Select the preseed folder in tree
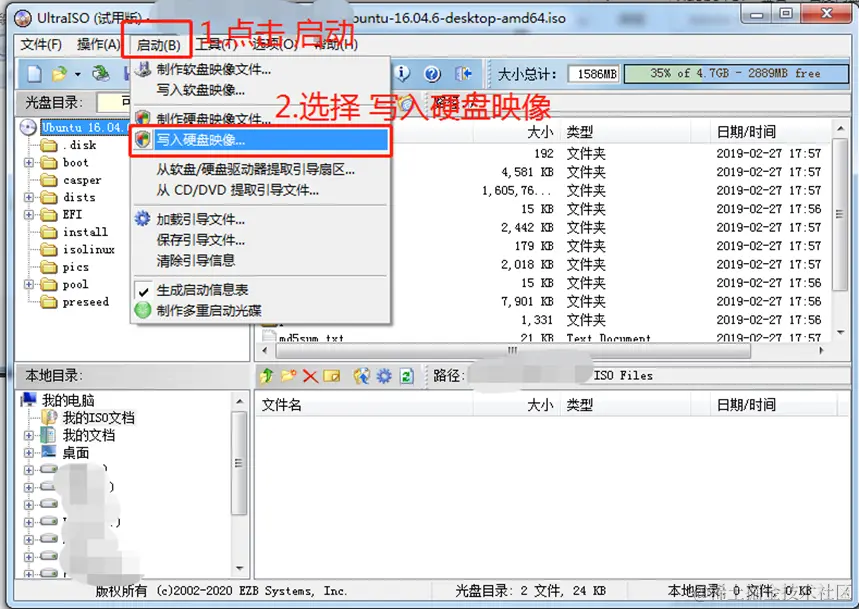 (85, 302)
